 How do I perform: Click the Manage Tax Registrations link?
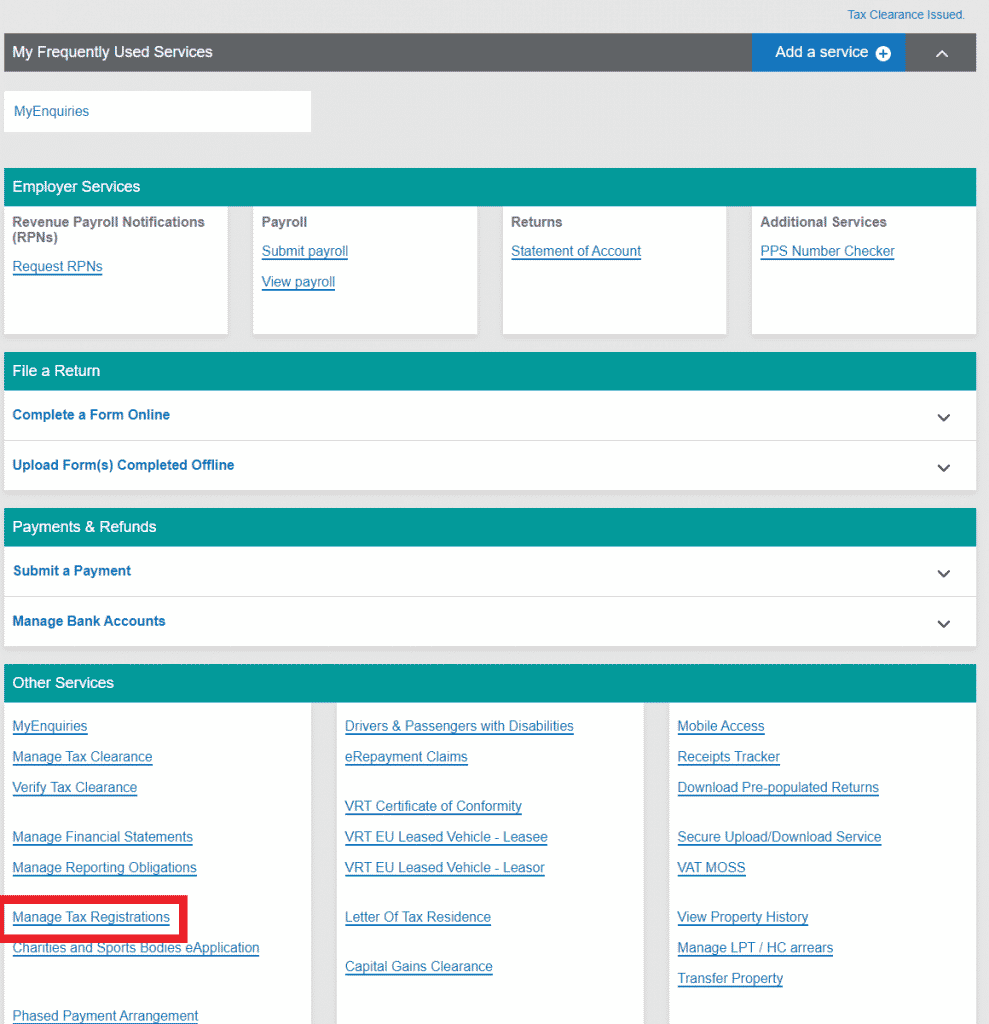pyautogui.click(x=91, y=917)
